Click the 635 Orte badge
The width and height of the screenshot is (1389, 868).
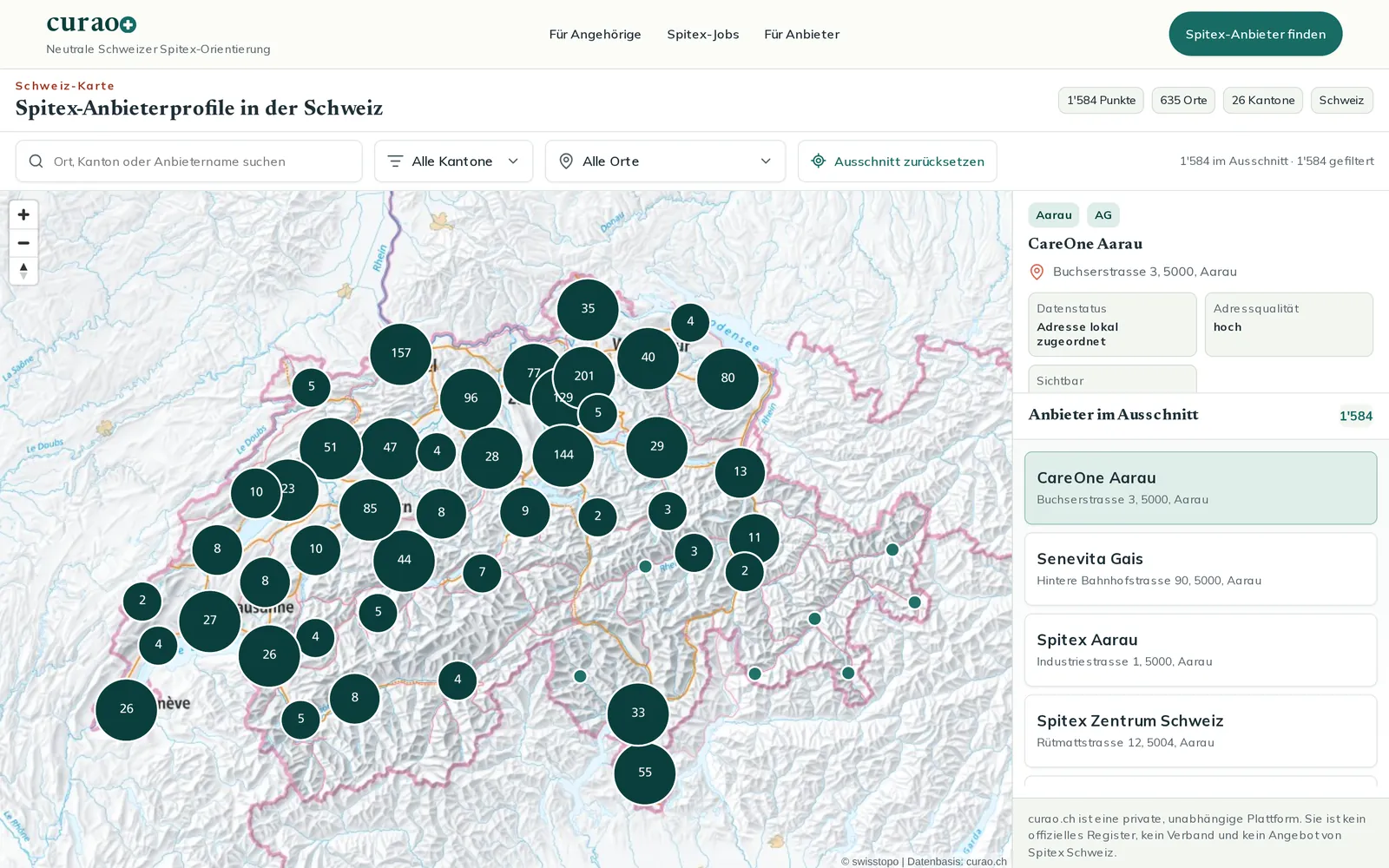[x=1183, y=100]
